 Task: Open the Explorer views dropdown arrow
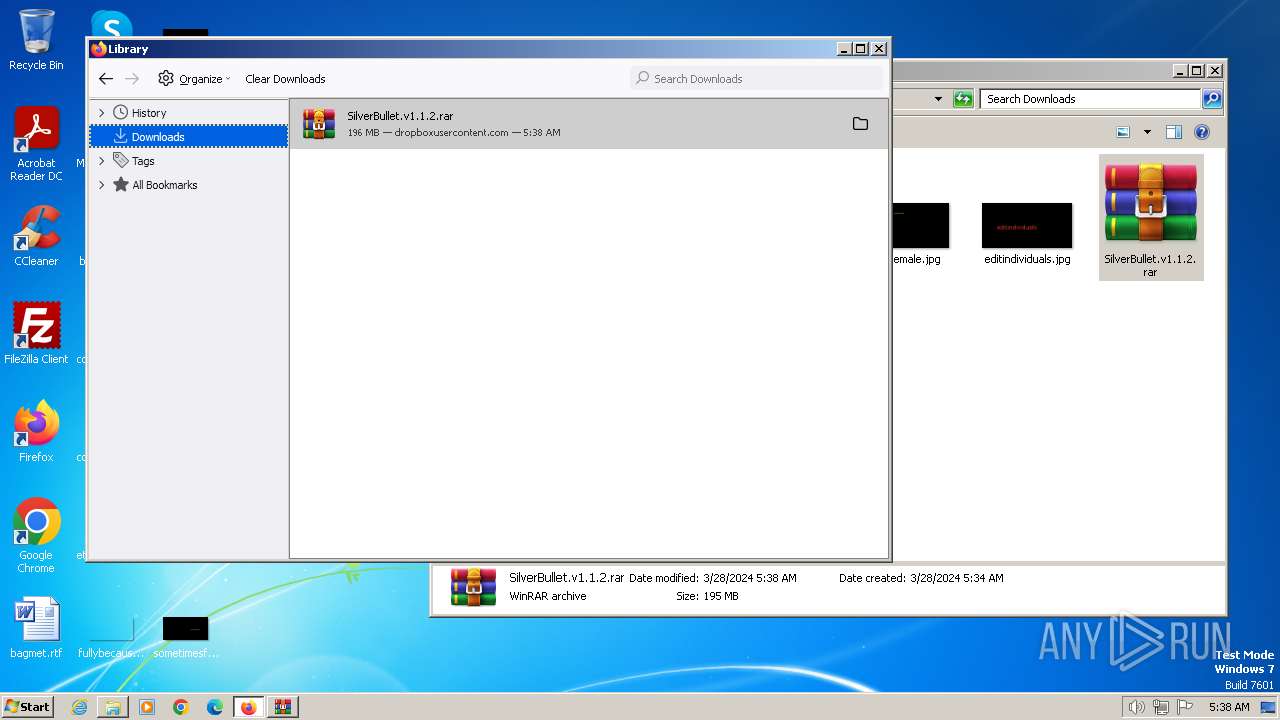tap(1147, 132)
